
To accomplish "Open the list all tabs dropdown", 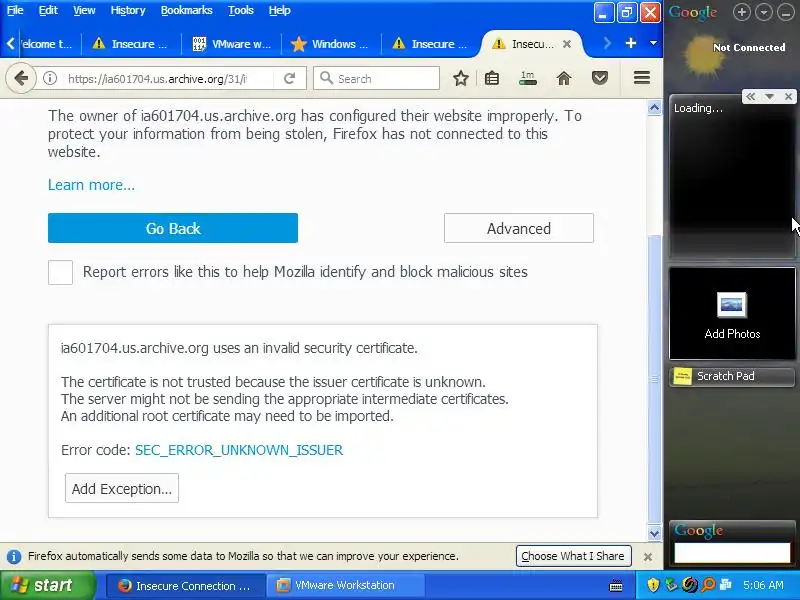I will [x=653, y=43].
